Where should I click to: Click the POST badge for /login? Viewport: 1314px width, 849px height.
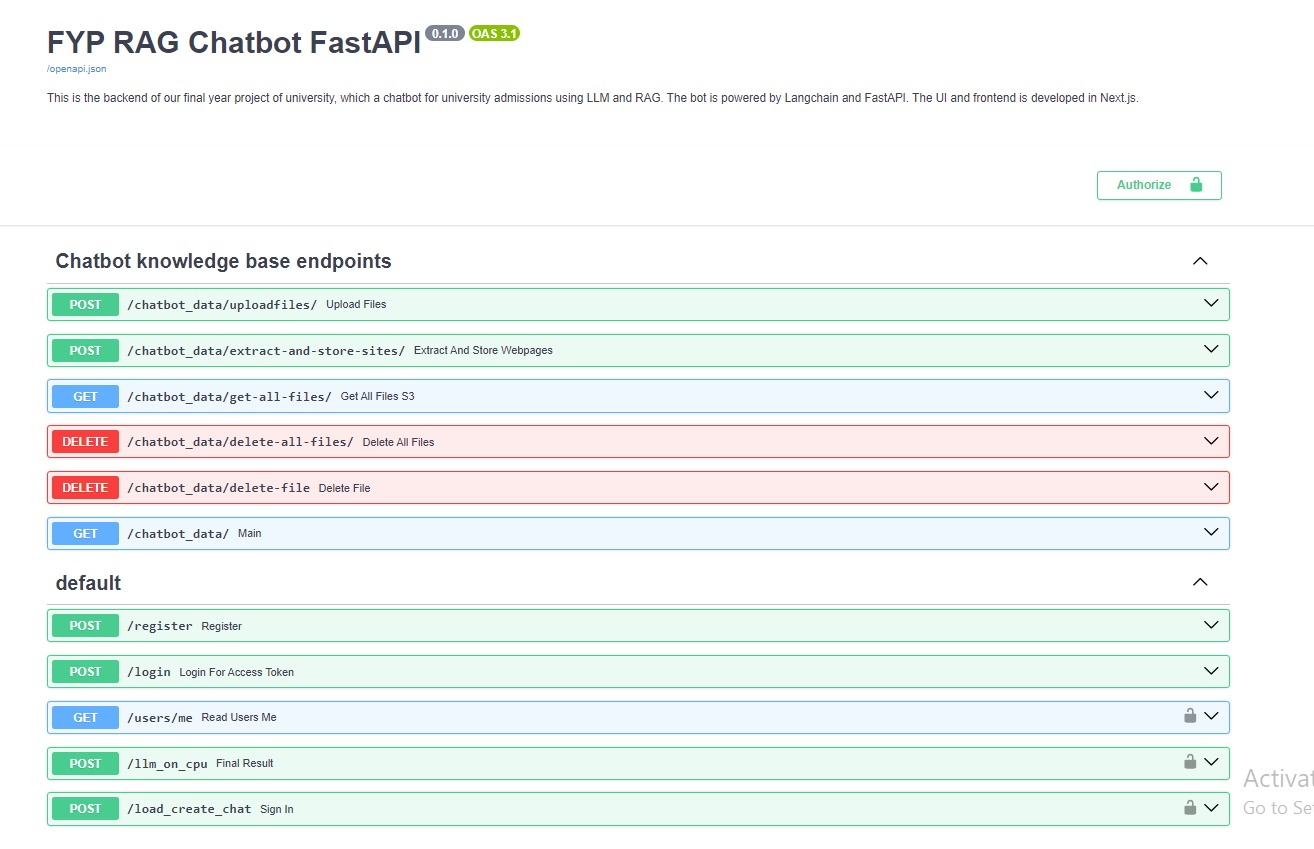(x=86, y=672)
